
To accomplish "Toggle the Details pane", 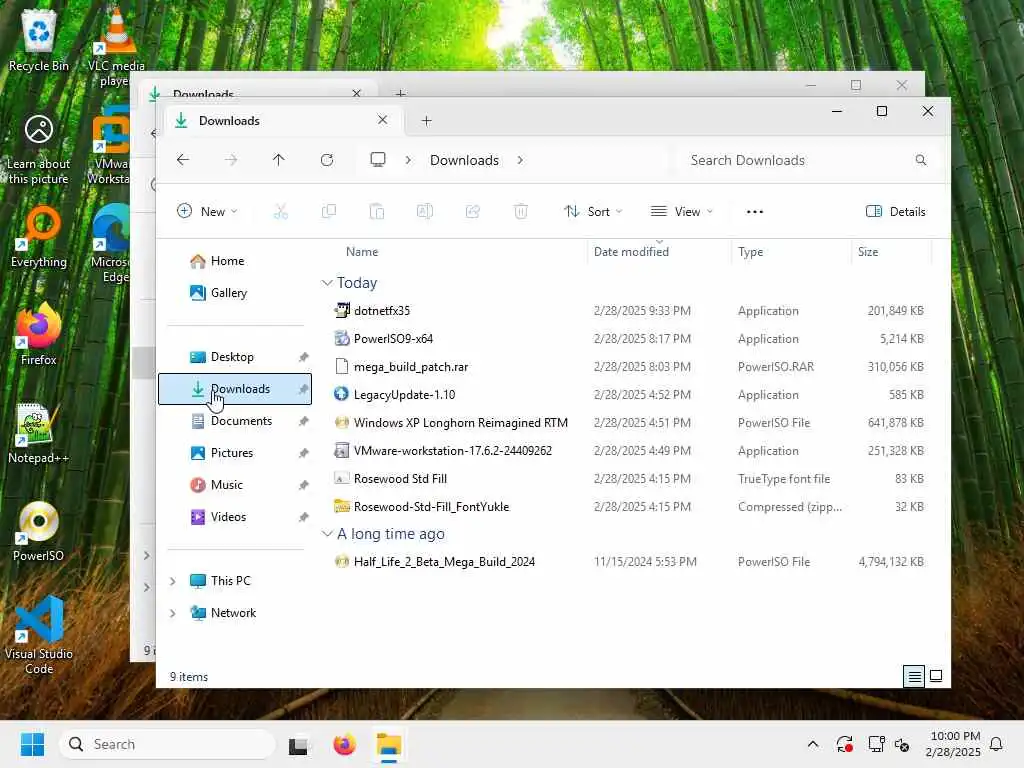I will pyautogui.click(x=895, y=212).
